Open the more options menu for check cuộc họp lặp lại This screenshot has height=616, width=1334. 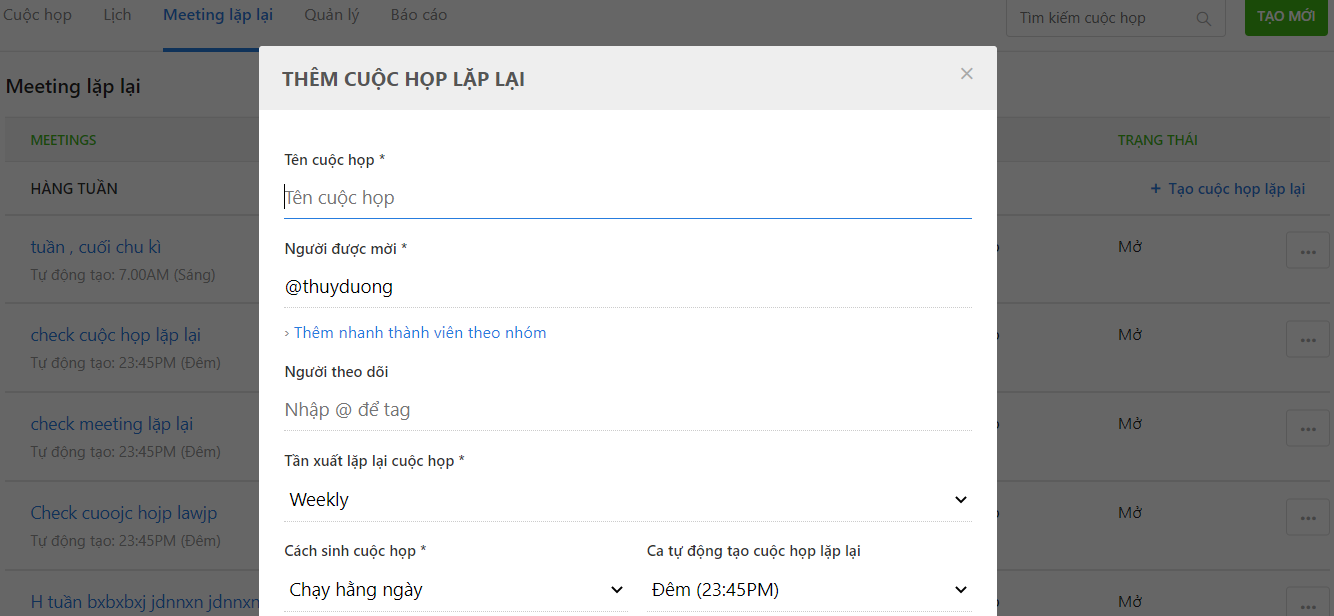pyautogui.click(x=1307, y=339)
